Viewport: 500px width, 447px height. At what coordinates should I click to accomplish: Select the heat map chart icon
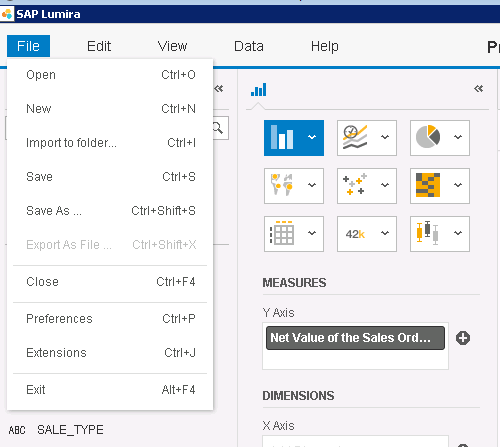point(428,185)
